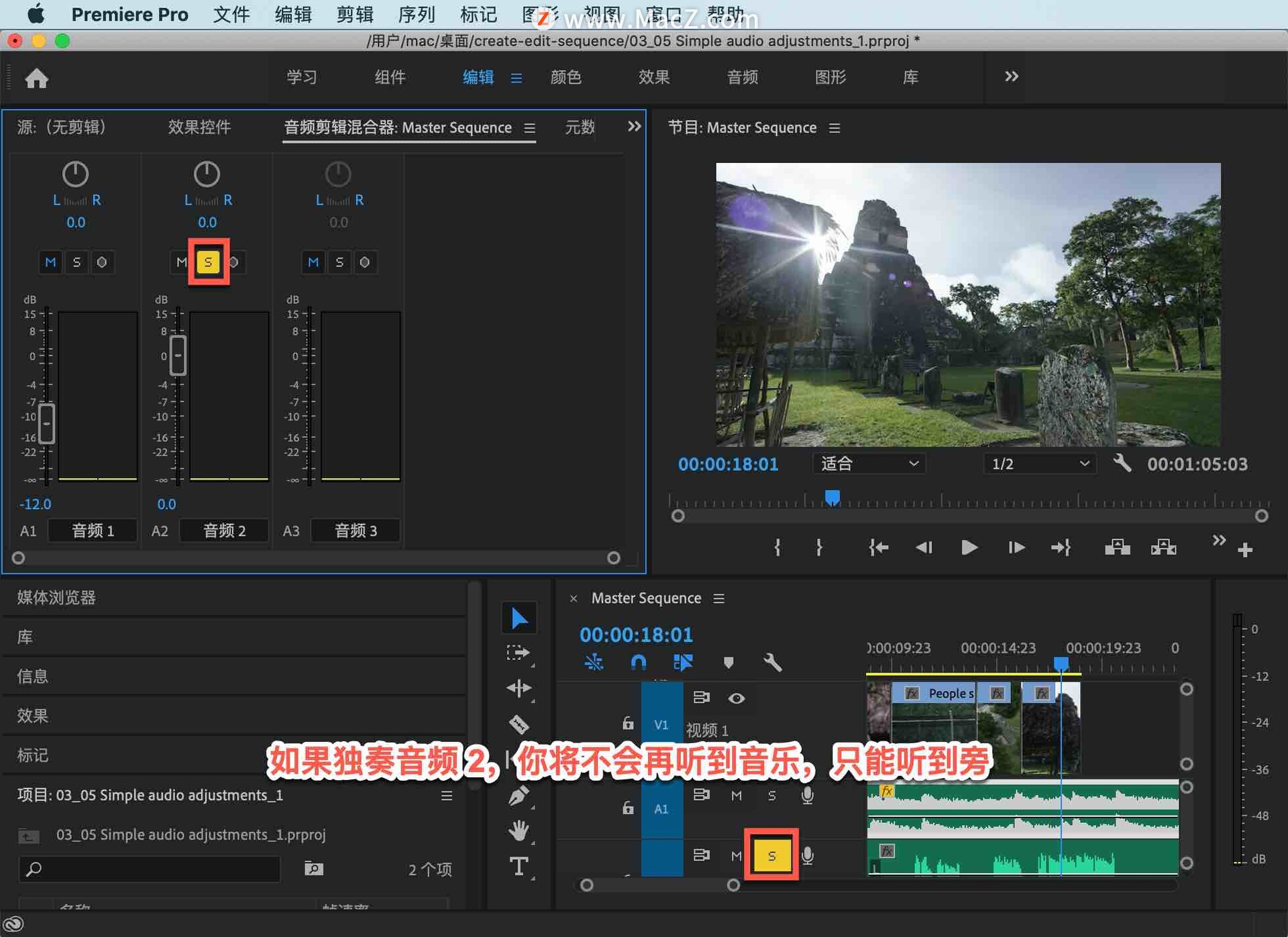The image size is (1288, 937).
Task: Click the 音频 1 volume fader
Action: pos(46,424)
